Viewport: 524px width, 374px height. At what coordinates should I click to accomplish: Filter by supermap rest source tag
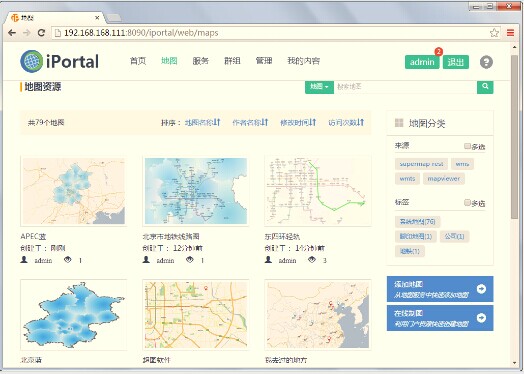[x=421, y=164]
